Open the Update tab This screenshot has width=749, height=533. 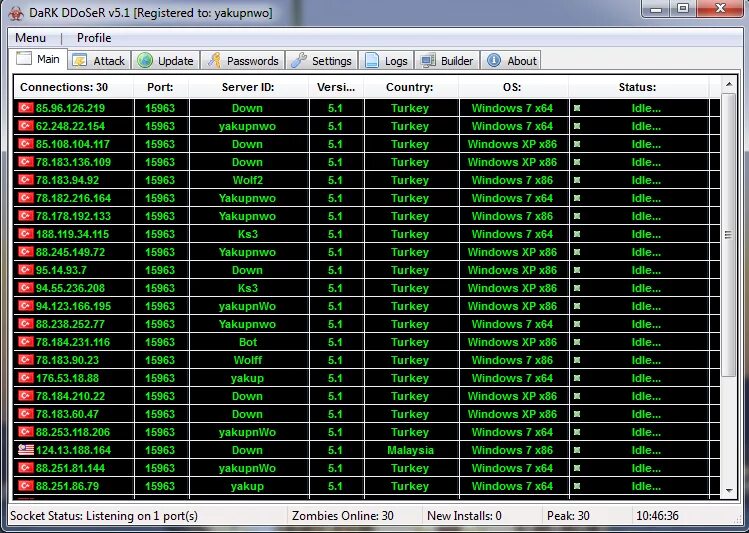pyautogui.click(x=166, y=61)
